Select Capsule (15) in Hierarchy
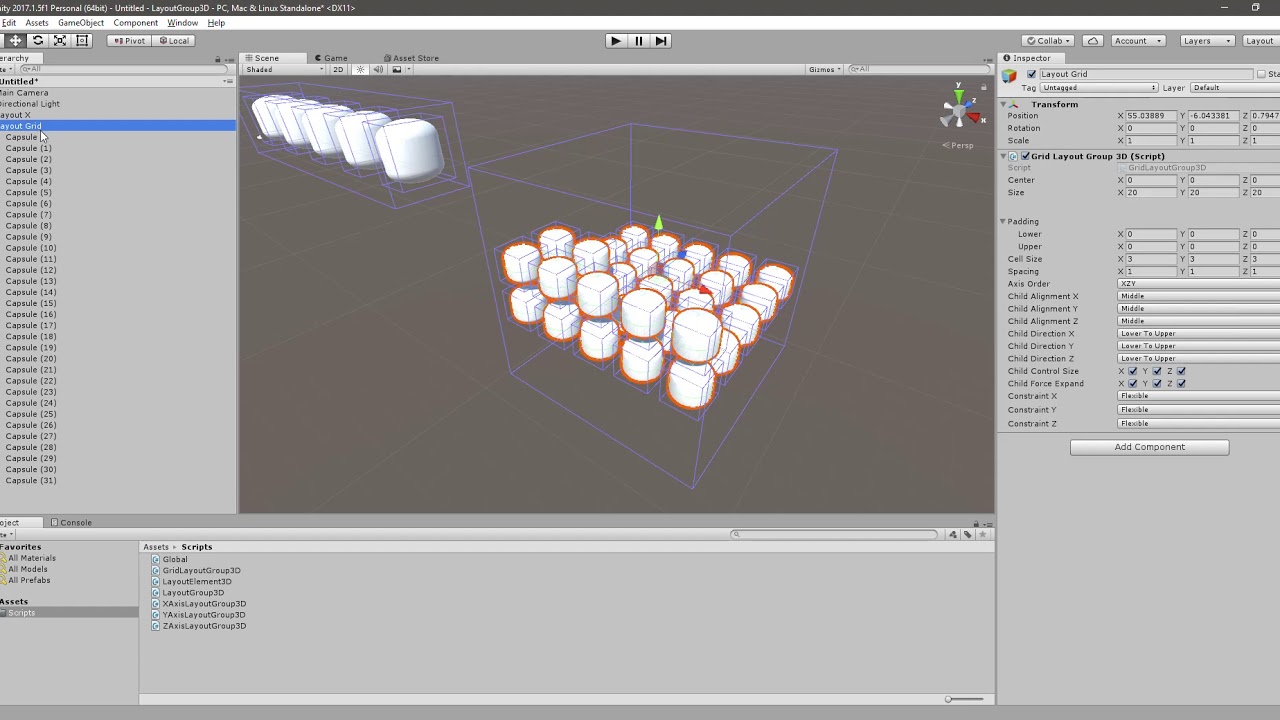The height and width of the screenshot is (720, 1280). [x=30, y=303]
